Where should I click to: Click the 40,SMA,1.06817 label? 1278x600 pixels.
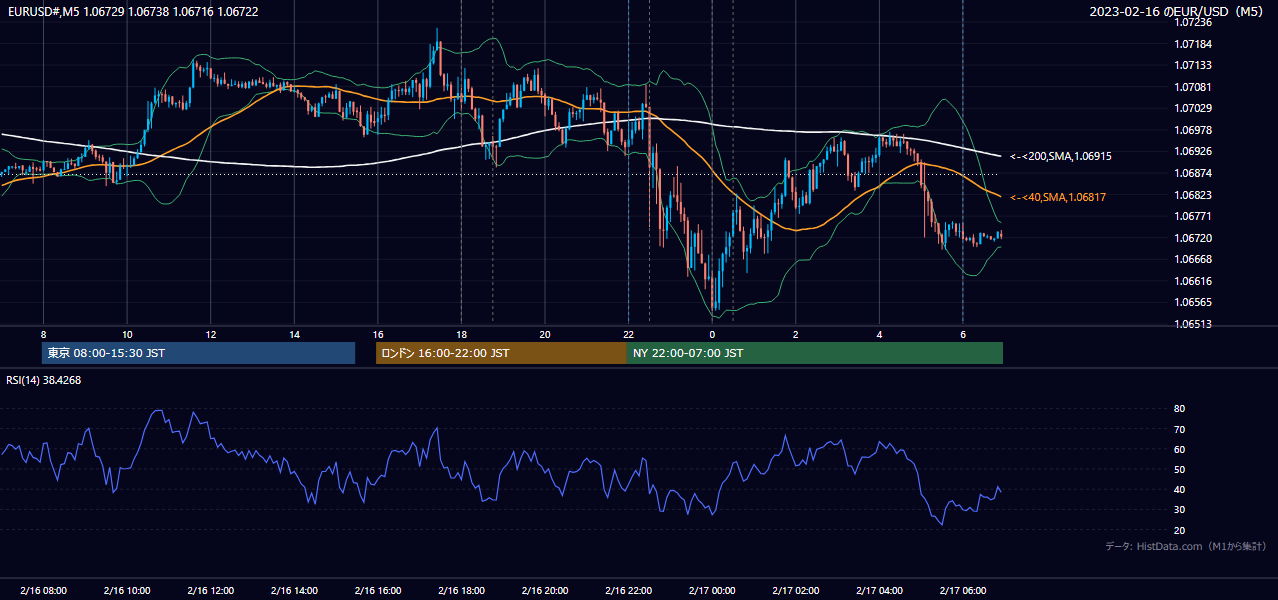pyautogui.click(x=1058, y=197)
